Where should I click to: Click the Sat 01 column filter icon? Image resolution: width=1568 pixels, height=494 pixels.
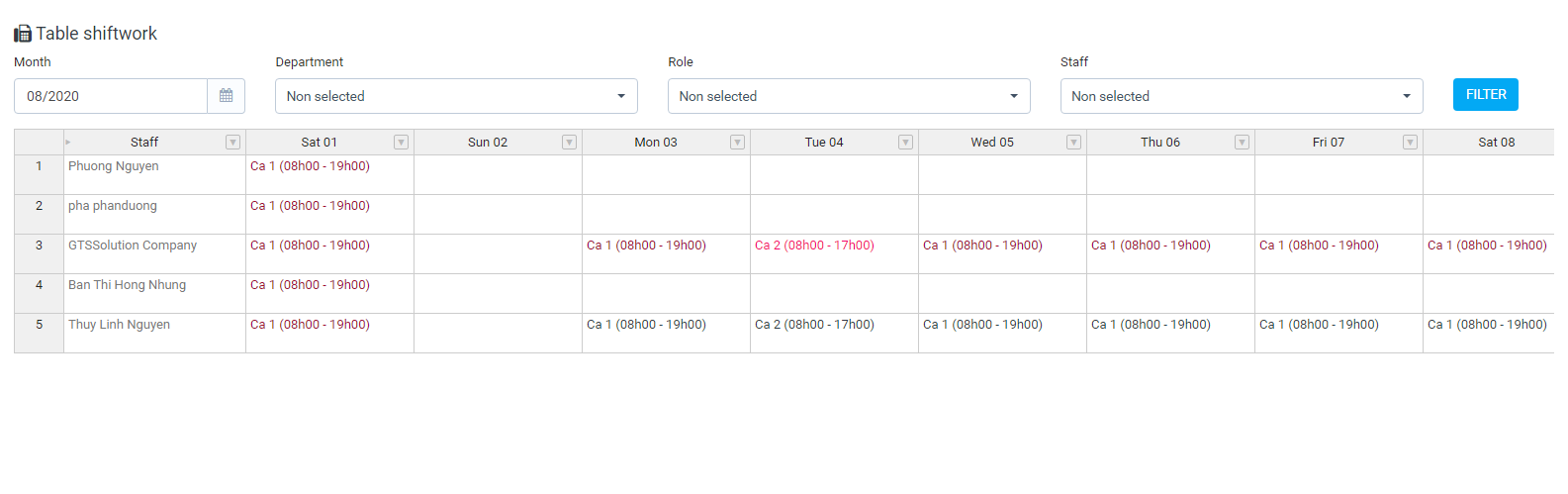pos(401,143)
